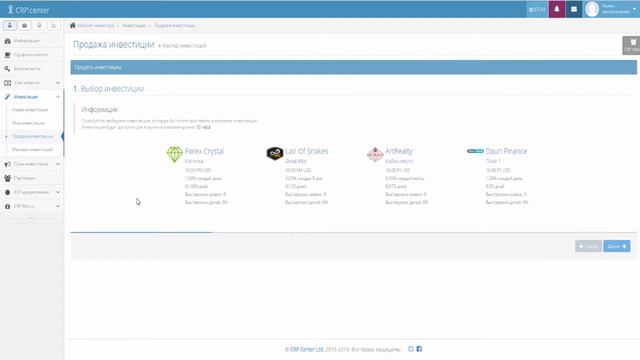Open the user account dropdown arrow
Image resolution: width=640 pixels, height=360 pixels.
tap(634, 9)
